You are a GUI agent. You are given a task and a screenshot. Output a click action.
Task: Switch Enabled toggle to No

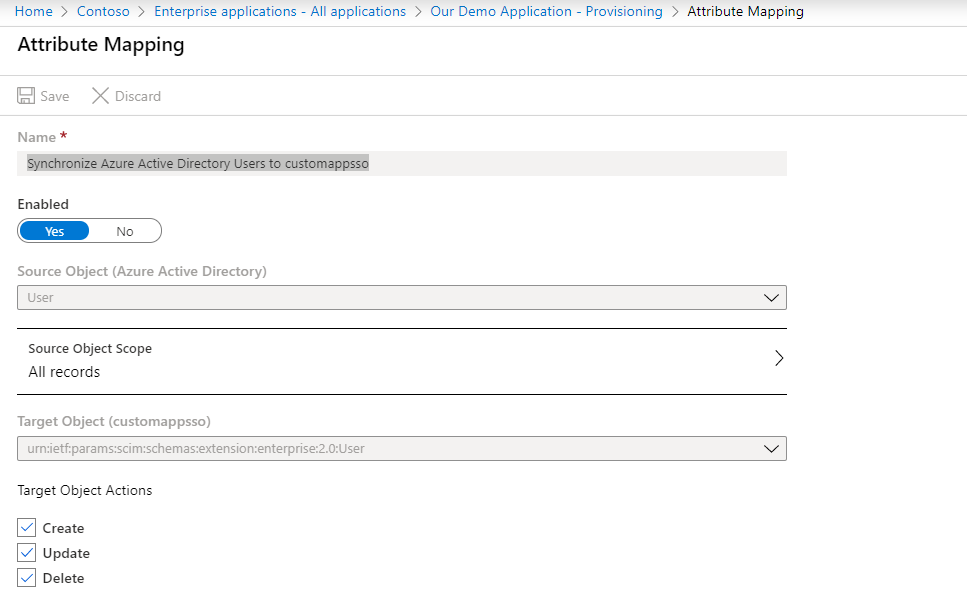pyautogui.click(x=125, y=231)
